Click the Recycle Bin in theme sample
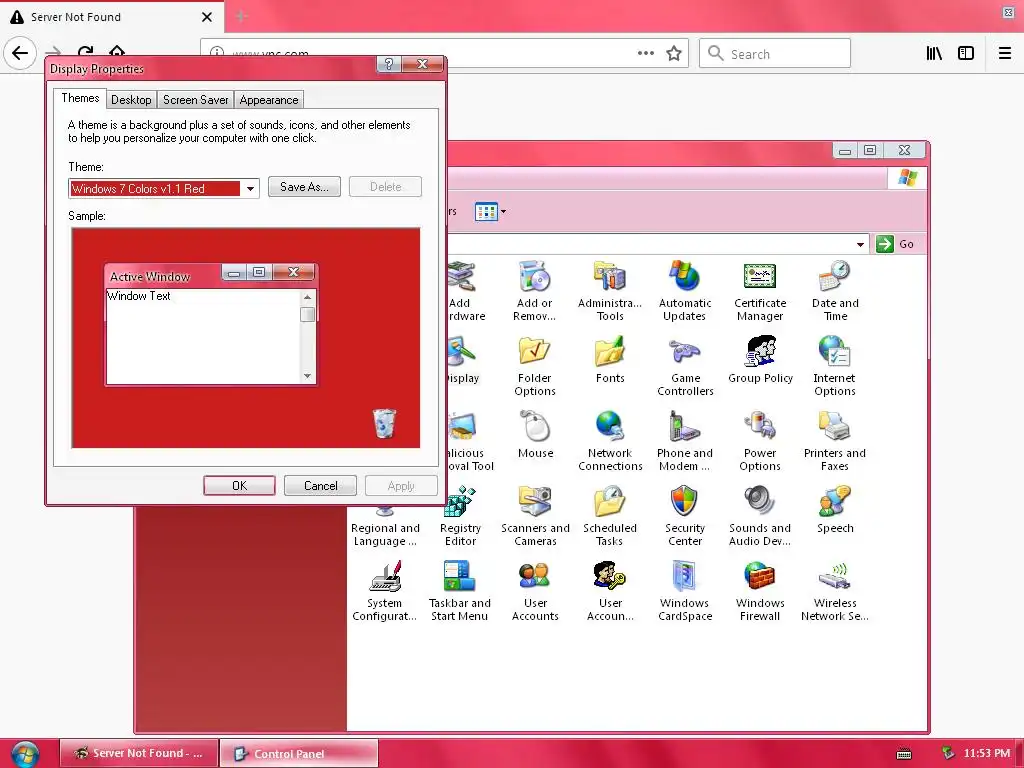Screen dimensions: 1024x768 [384, 423]
